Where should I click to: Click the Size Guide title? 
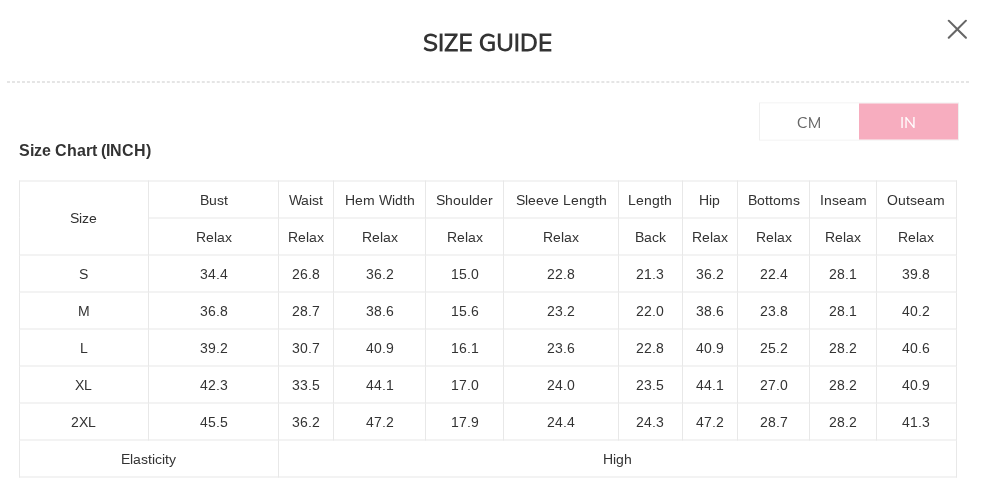(487, 43)
